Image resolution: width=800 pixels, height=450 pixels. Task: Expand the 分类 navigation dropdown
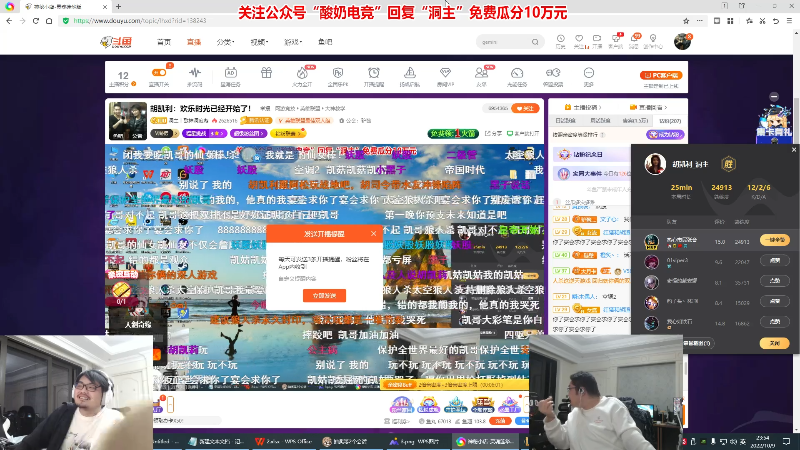click(225, 42)
